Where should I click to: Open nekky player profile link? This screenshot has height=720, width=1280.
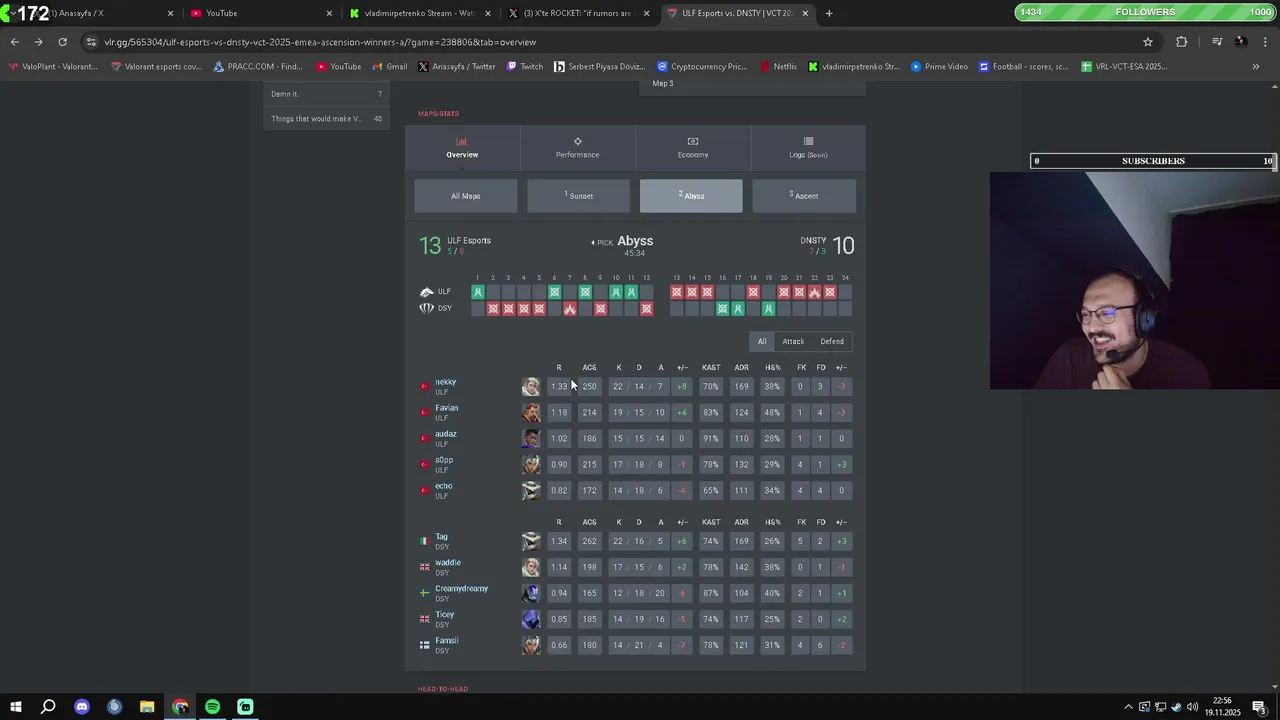[445, 382]
